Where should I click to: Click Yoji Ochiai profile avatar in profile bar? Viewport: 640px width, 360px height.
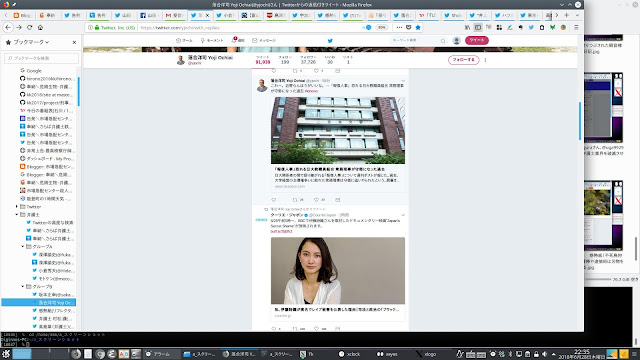coord(181,60)
